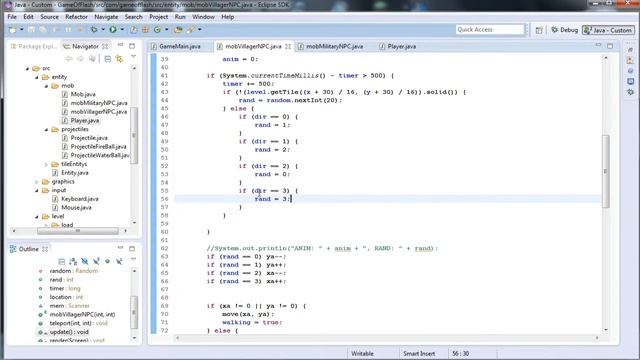Collapse All in the Navigator toolbar
640x360 pixels.
(x=108, y=59)
